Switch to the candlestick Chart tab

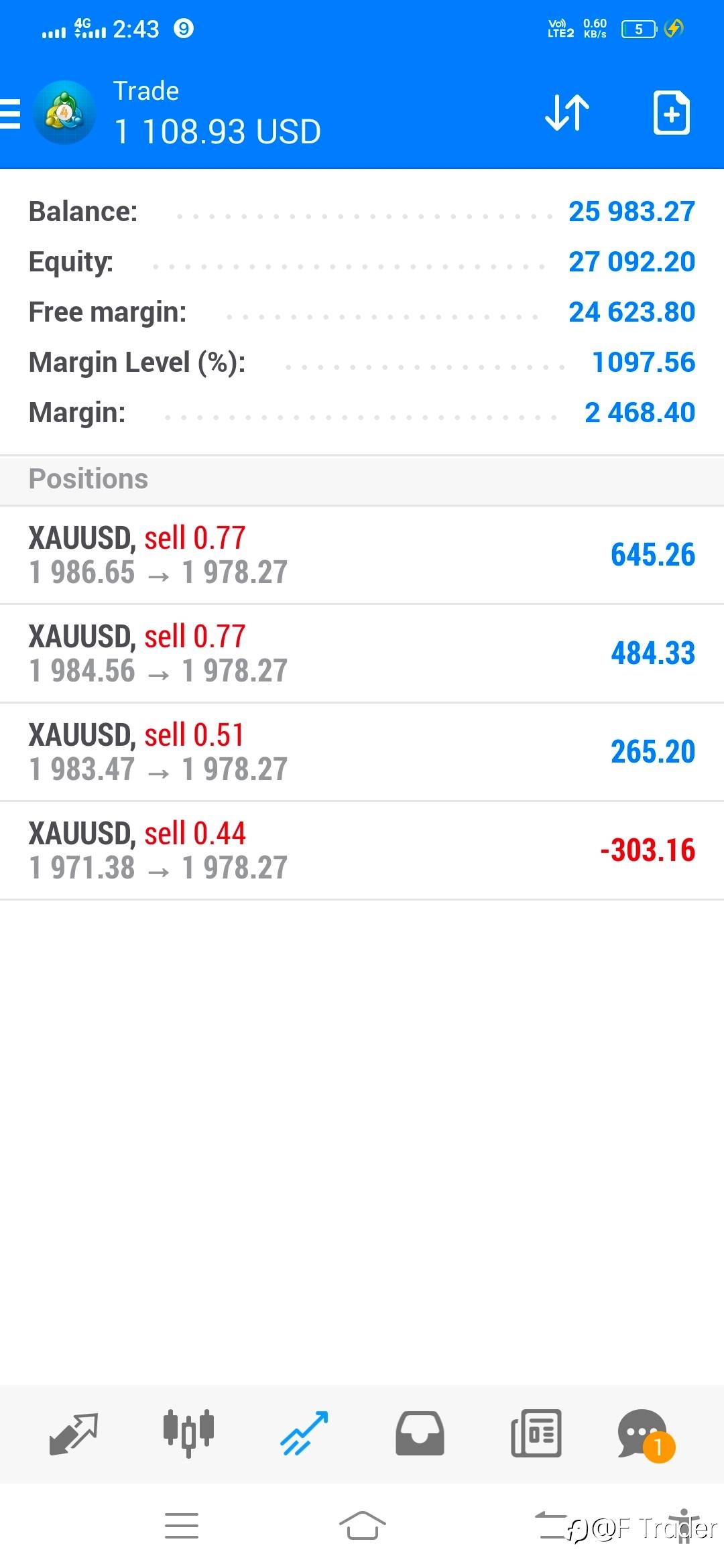[188, 1433]
